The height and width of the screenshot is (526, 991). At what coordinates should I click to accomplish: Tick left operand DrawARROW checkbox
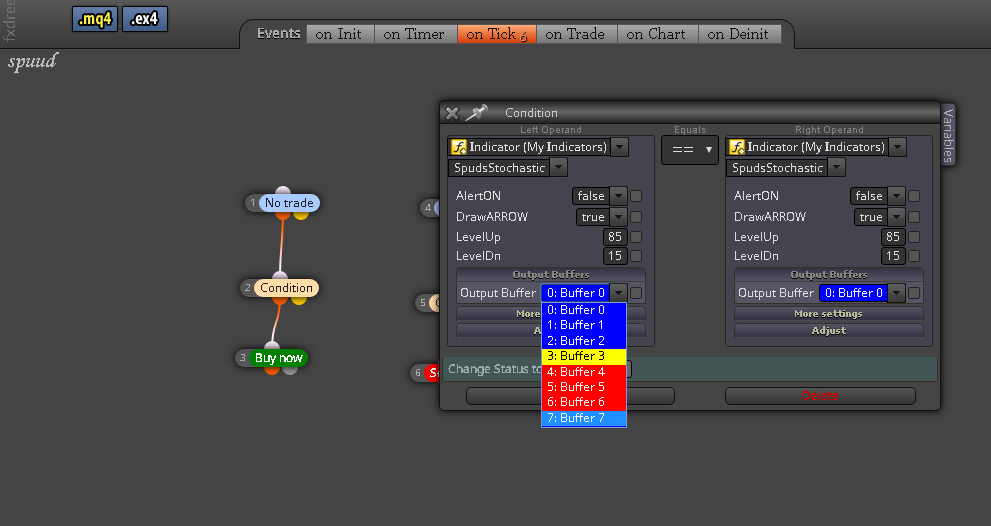(636, 217)
